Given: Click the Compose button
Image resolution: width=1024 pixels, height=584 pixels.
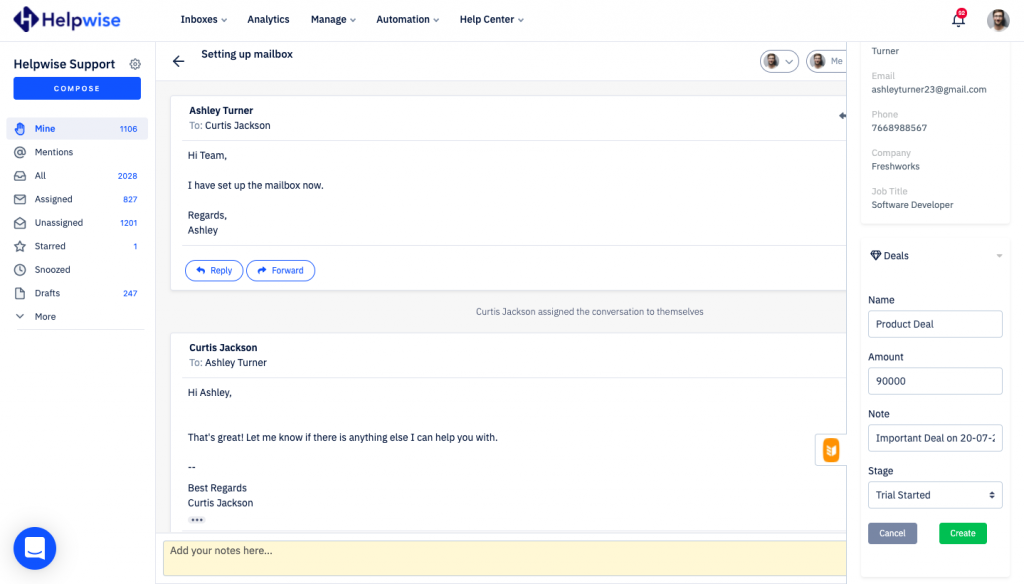Looking at the screenshot, I should [77, 88].
